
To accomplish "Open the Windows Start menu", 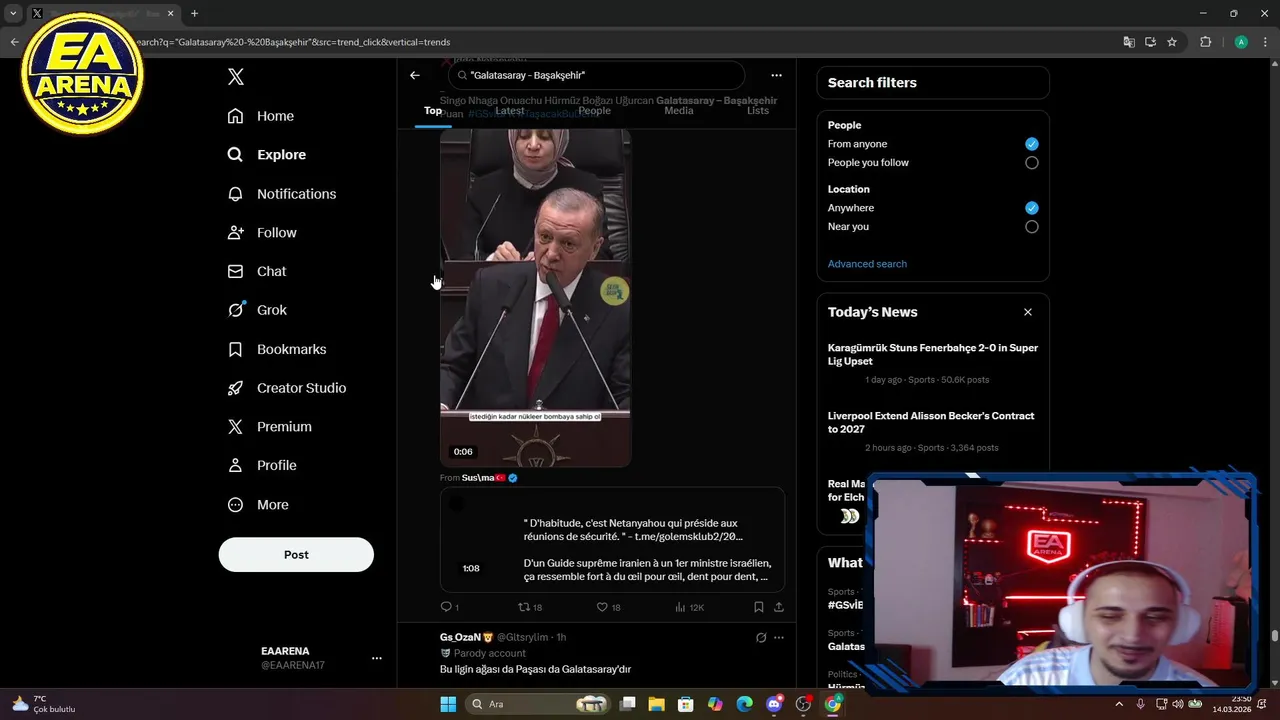I will (448, 704).
